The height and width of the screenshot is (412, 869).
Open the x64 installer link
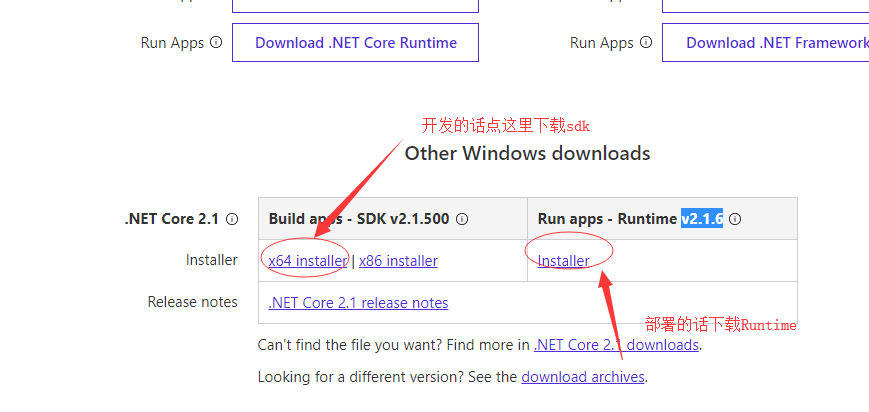click(x=308, y=260)
